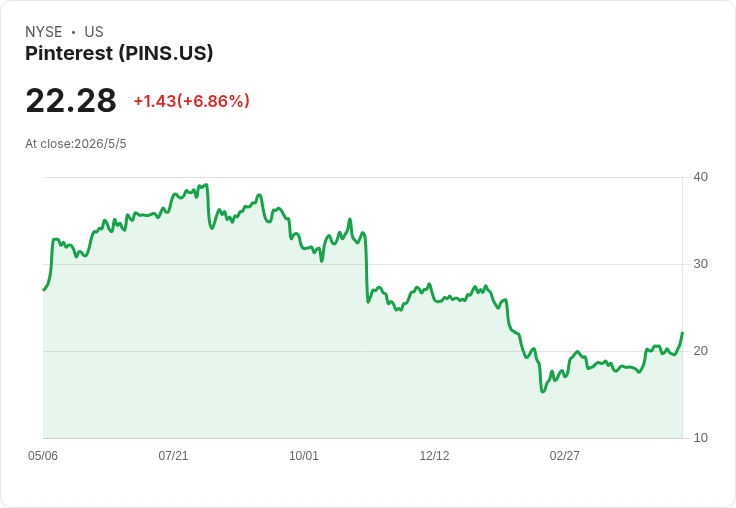Click the 30 y-axis price label
The width and height of the screenshot is (736, 508).
coord(700,264)
